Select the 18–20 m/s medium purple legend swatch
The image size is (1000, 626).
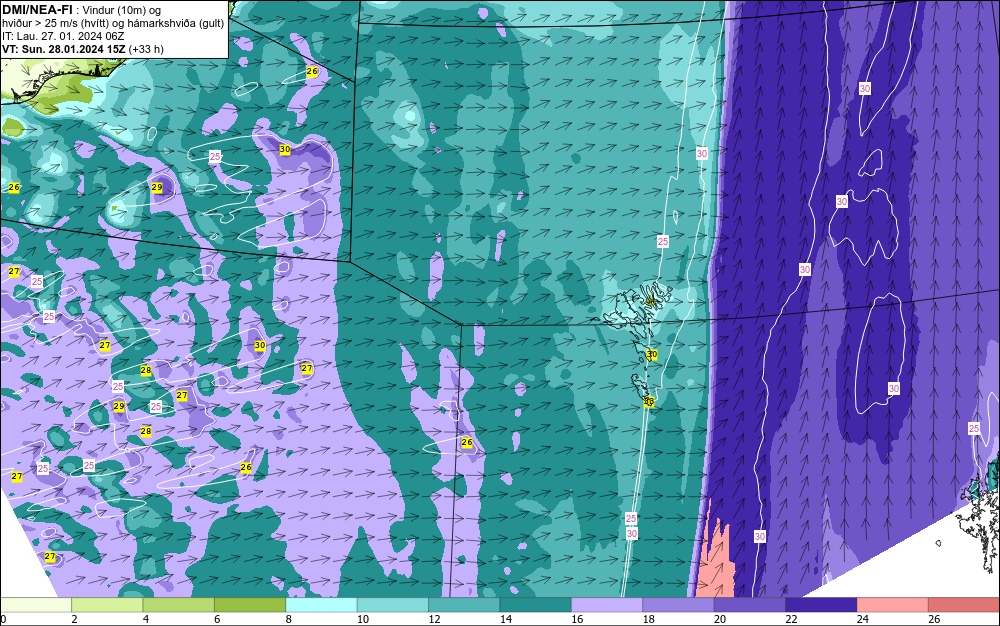point(679,605)
